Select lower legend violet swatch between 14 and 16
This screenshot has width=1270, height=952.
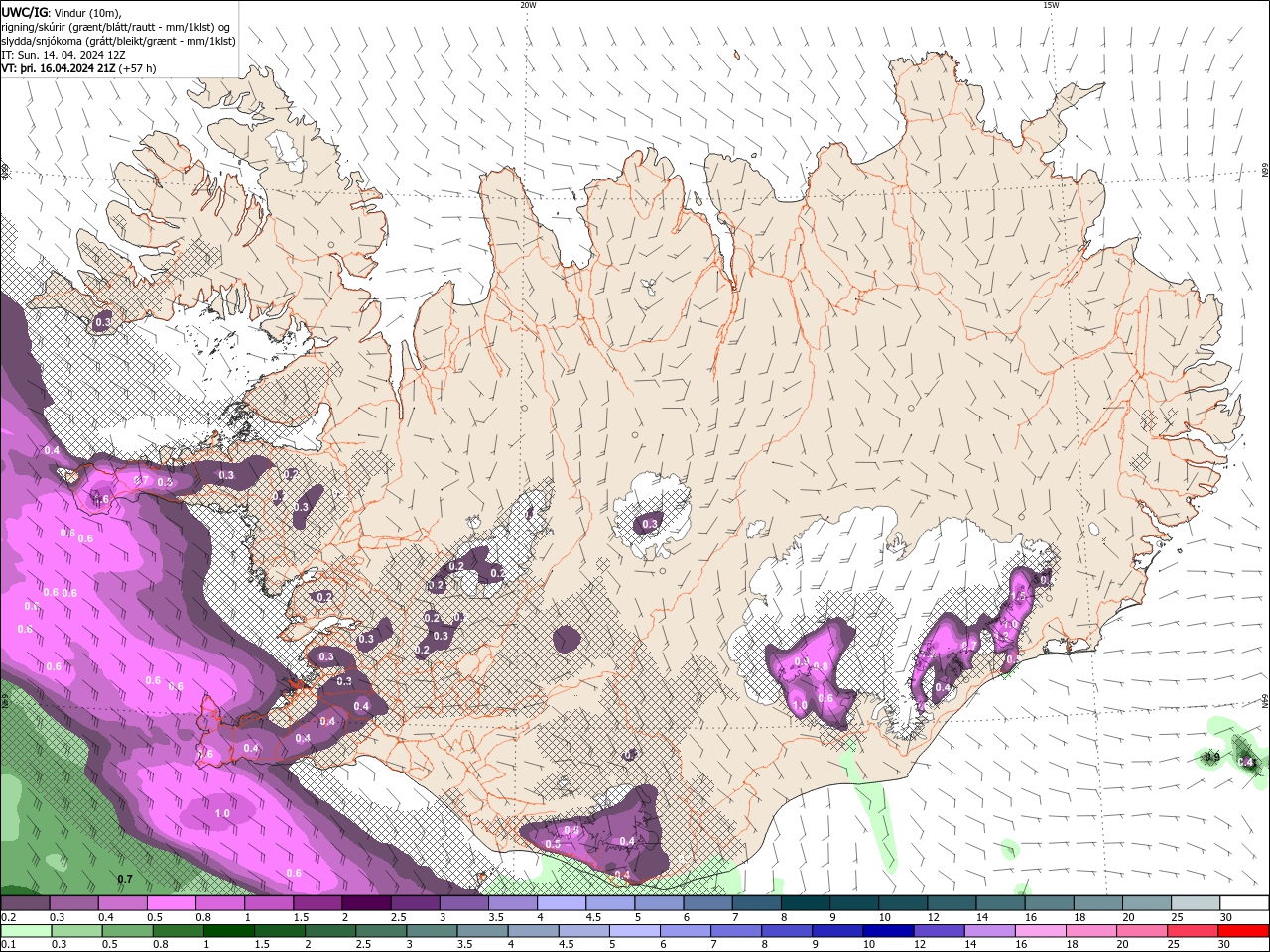988,931
